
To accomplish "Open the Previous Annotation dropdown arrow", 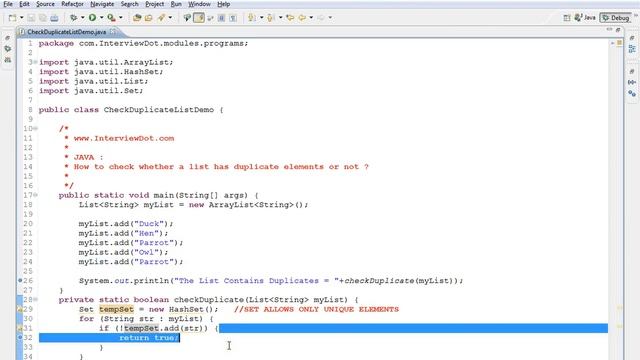I will [280, 18].
